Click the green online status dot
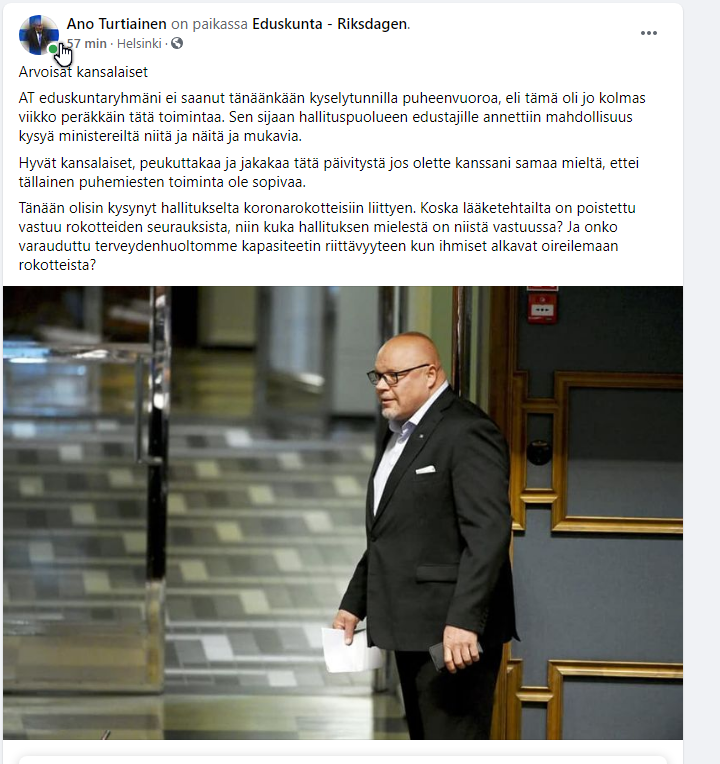 [53, 49]
